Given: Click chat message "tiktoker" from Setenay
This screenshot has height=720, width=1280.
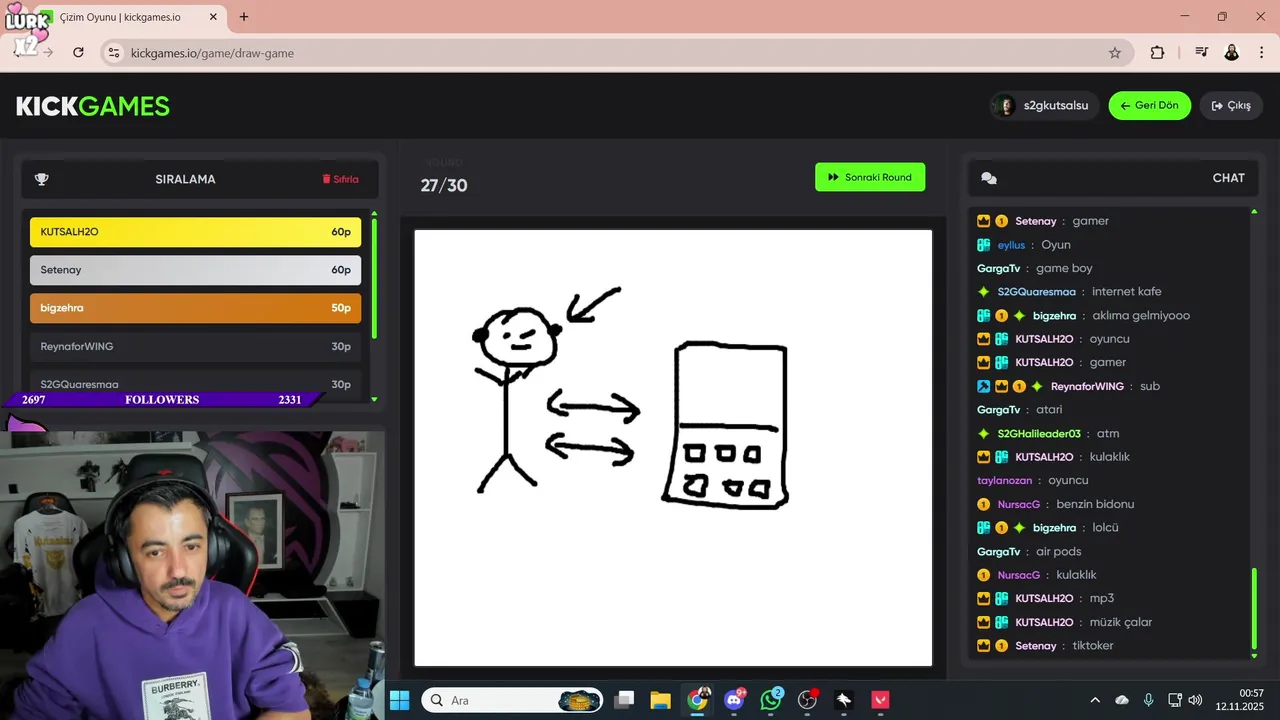Looking at the screenshot, I should pos(1092,646).
